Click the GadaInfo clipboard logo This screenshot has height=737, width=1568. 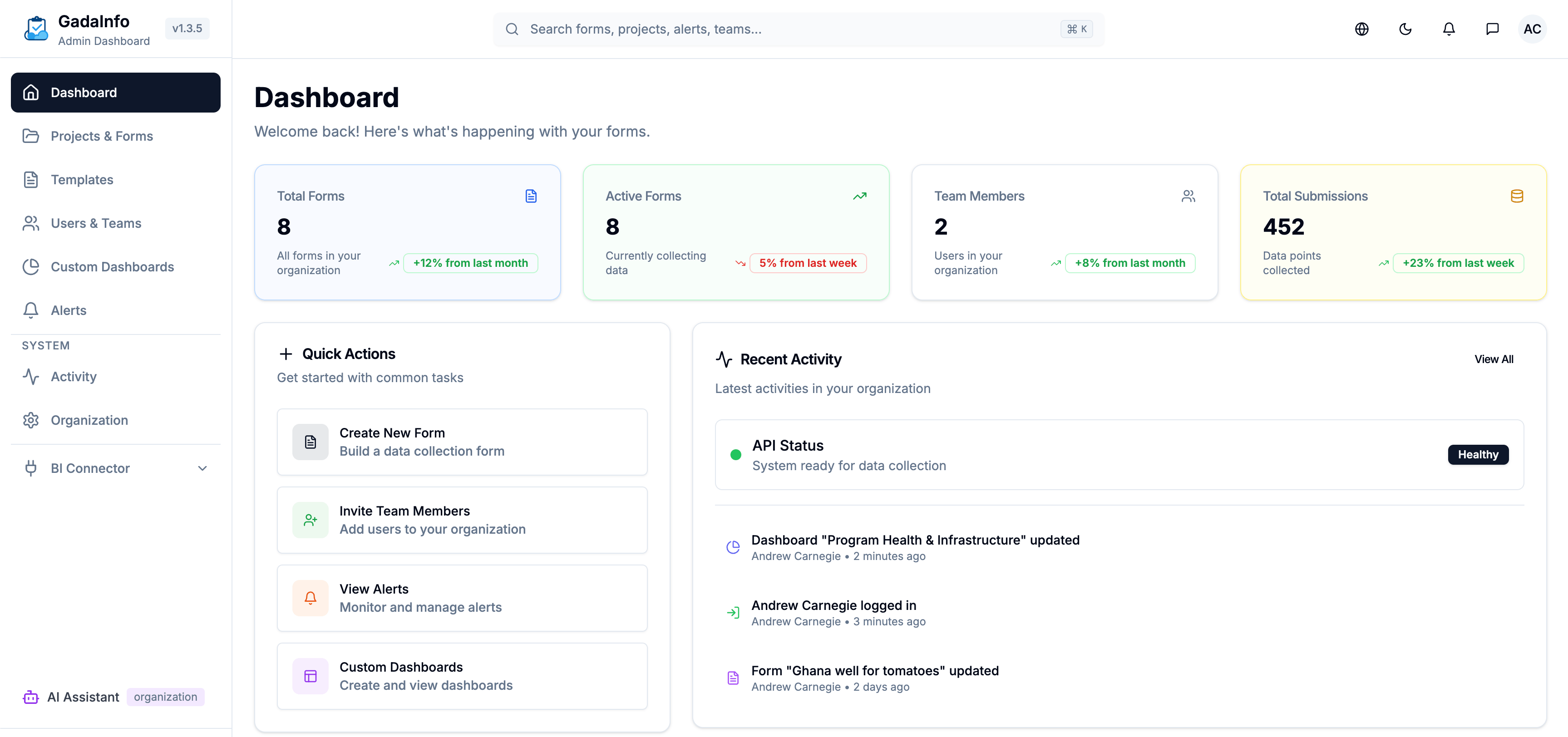(36, 29)
